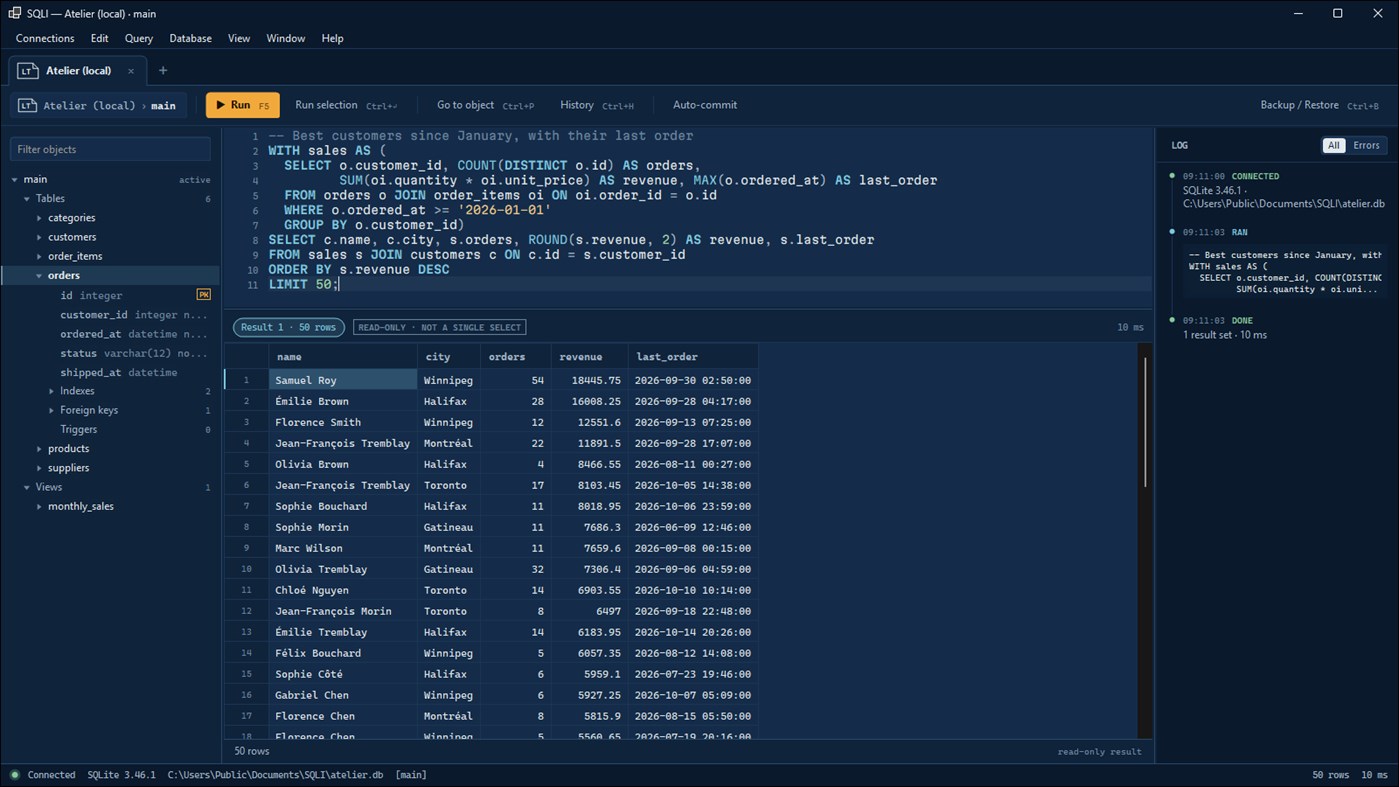
Task: Click the green Connected status indicator
Action: [x=15, y=775]
